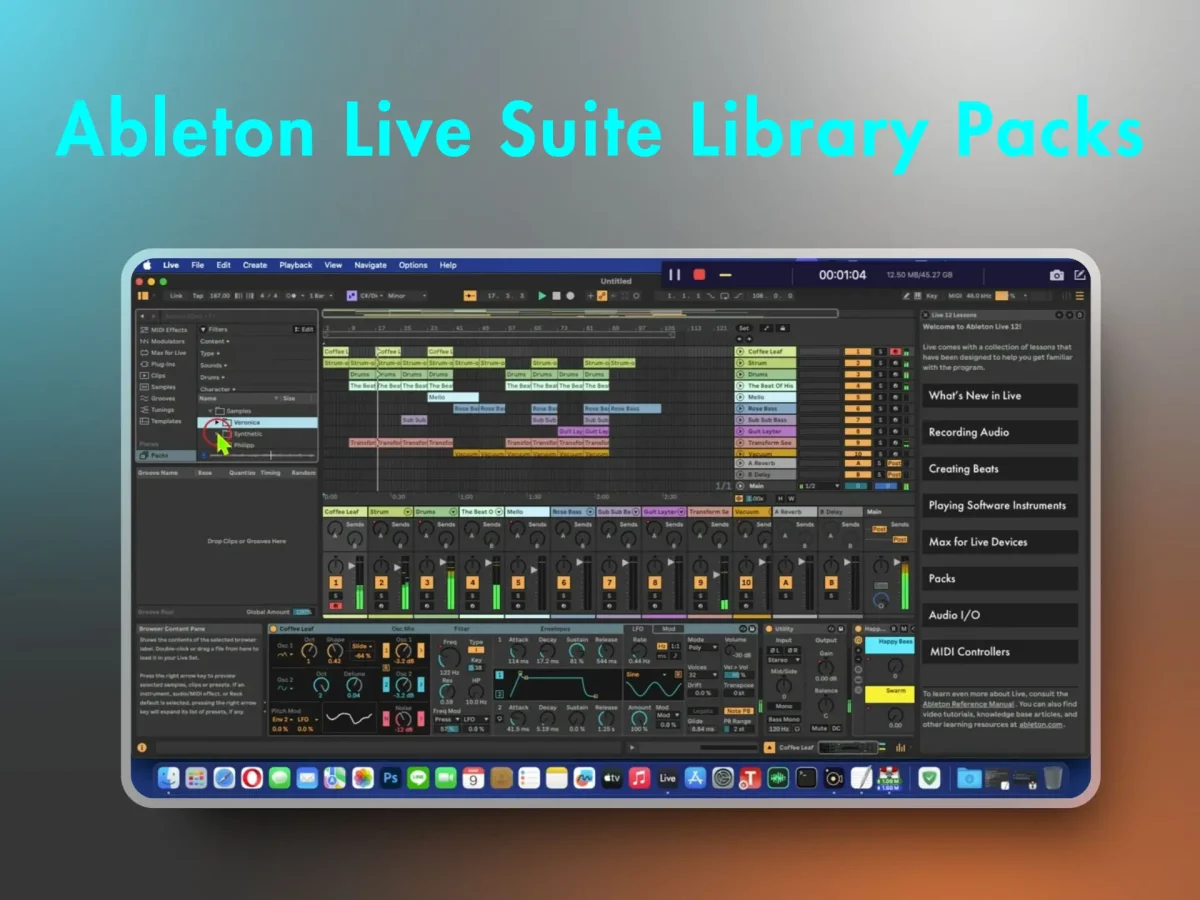This screenshot has width=1200, height=900.
Task: Click the Stop button in Live's transport
Action: (556, 296)
